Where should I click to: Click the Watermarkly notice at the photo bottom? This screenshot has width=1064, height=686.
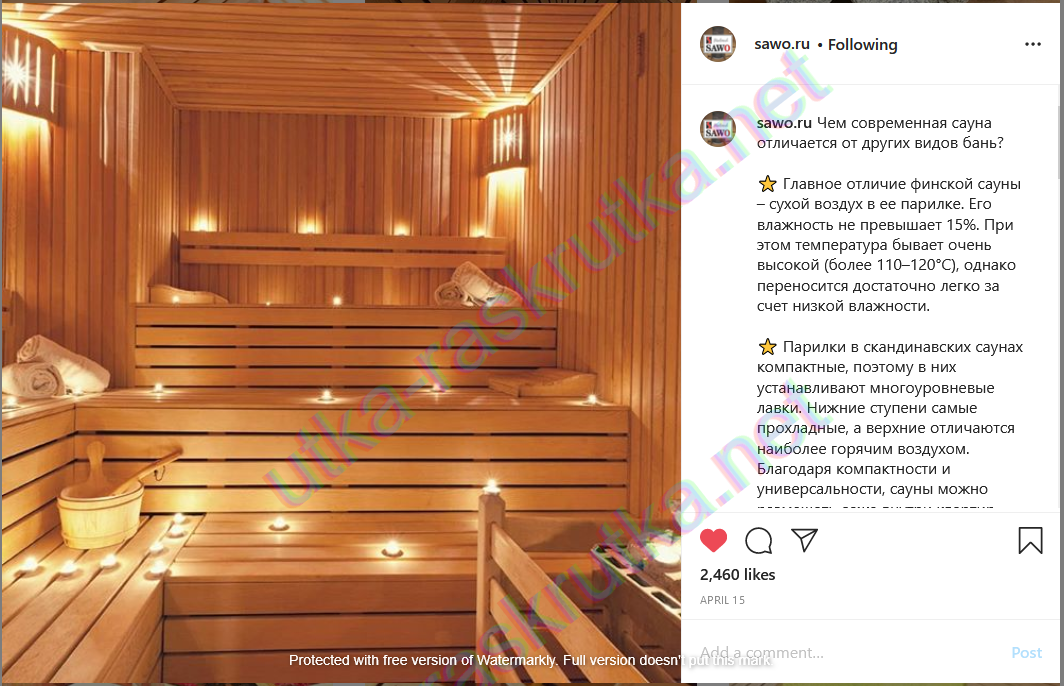tap(530, 660)
